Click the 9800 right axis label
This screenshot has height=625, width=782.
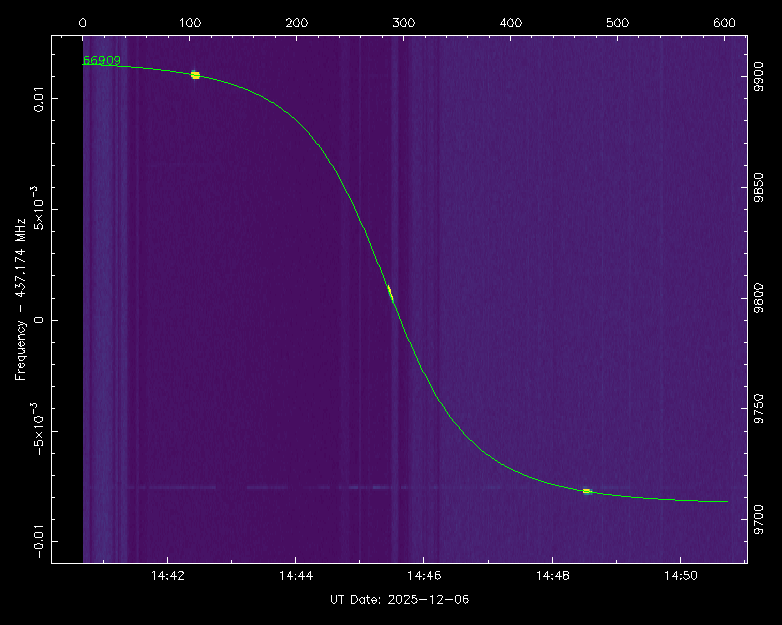click(x=759, y=299)
